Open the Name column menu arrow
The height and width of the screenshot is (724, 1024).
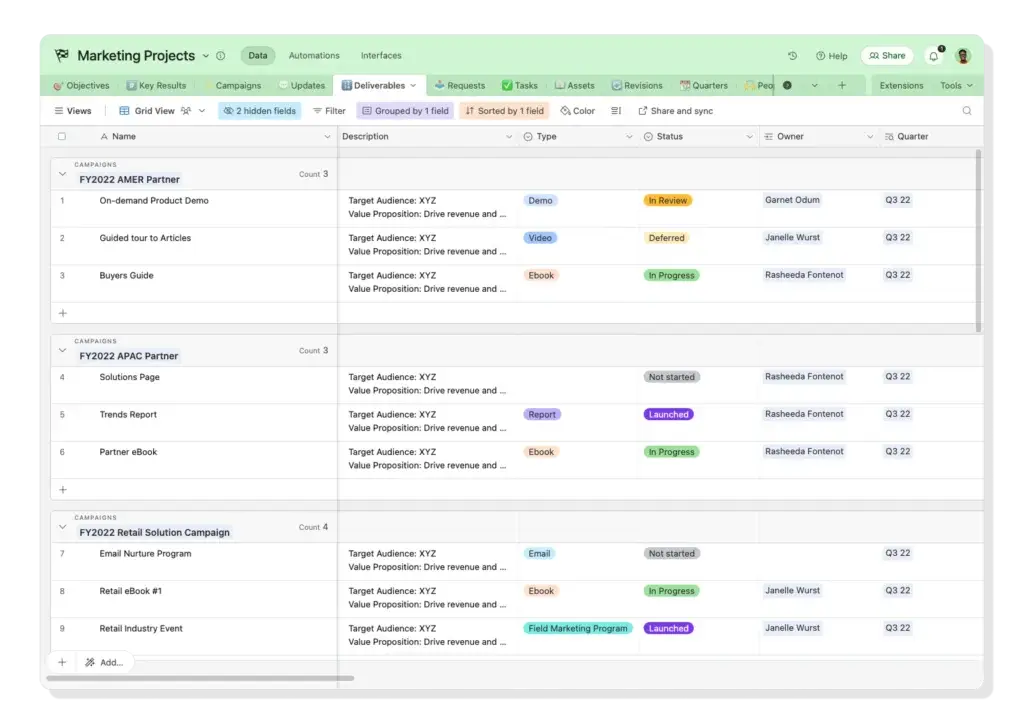click(x=327, y=136)
